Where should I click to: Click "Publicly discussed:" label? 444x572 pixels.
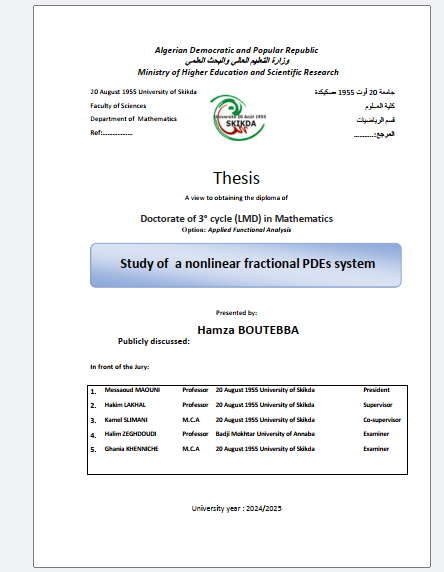click(154, 341)
